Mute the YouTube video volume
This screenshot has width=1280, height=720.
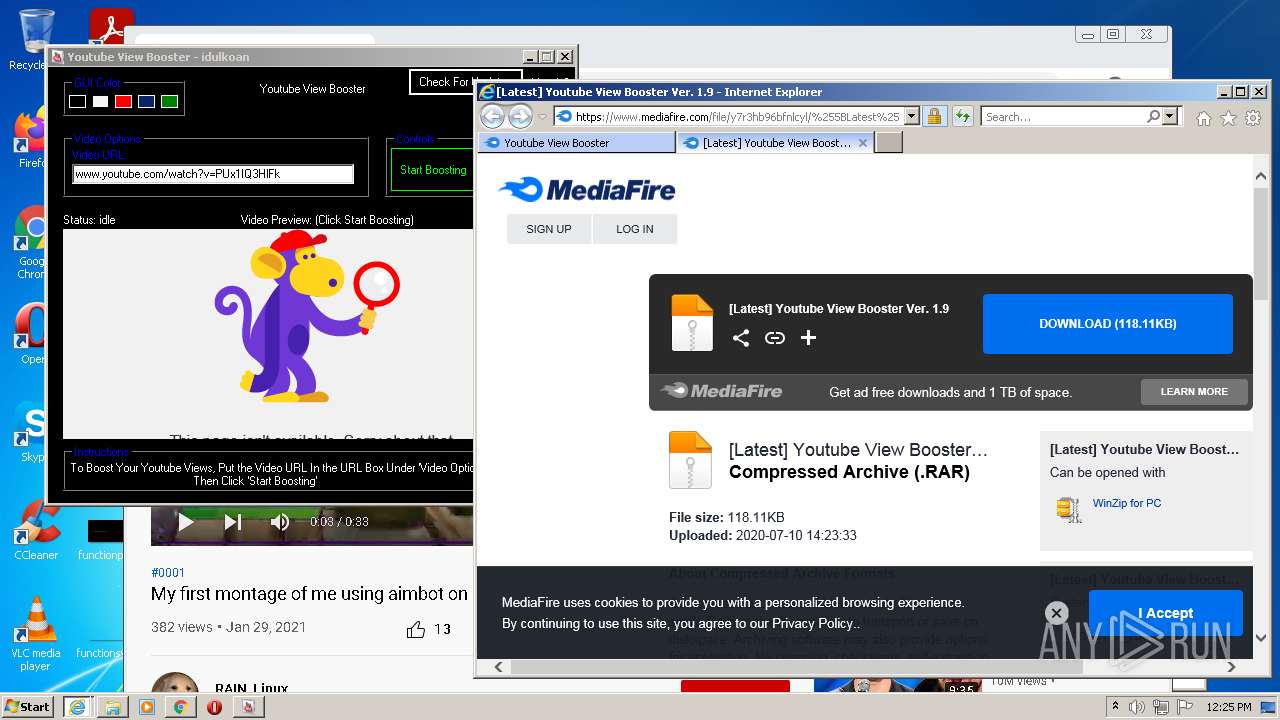click(280, 521)
